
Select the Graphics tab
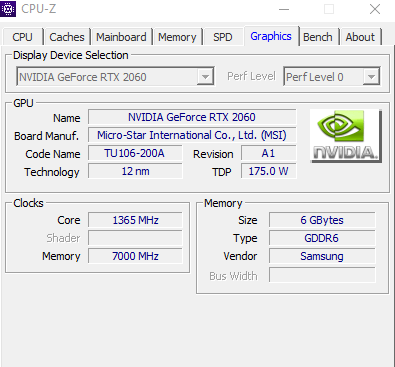tap(271, 36)
